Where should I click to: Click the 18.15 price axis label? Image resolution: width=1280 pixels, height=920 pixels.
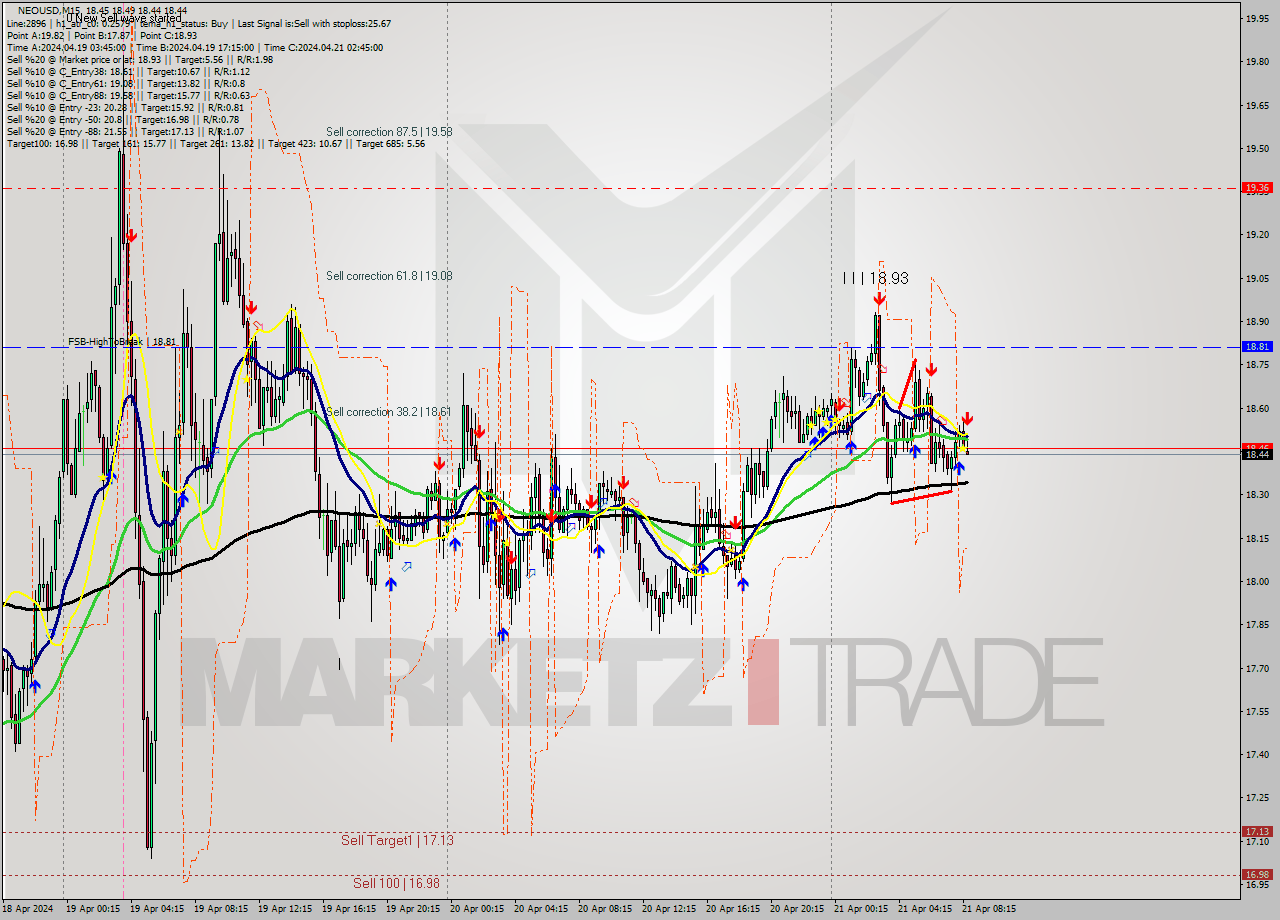point(1257,539)
